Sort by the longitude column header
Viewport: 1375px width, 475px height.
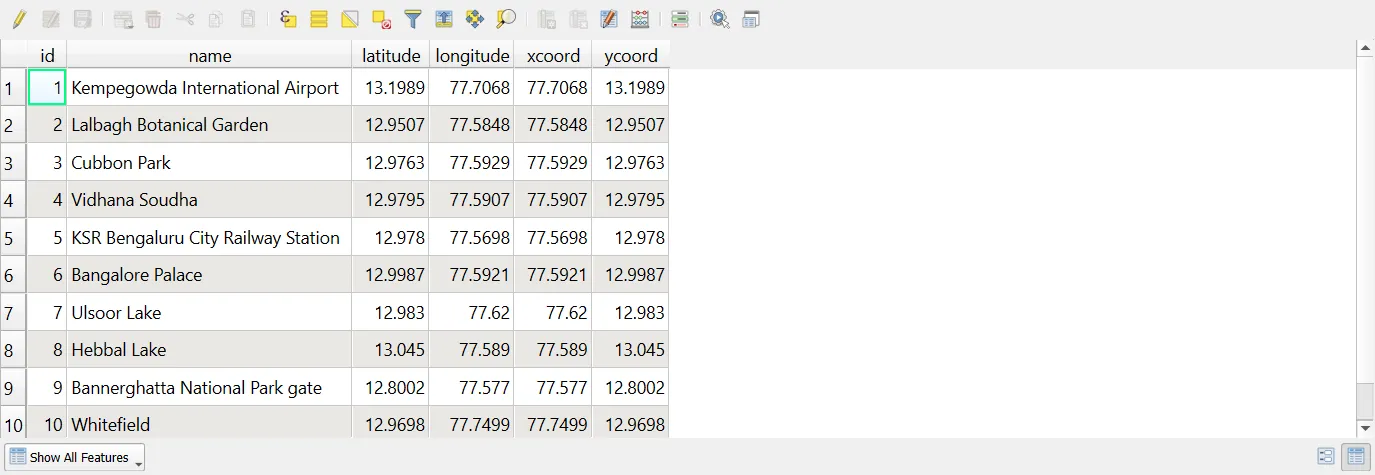pos(472,56)
